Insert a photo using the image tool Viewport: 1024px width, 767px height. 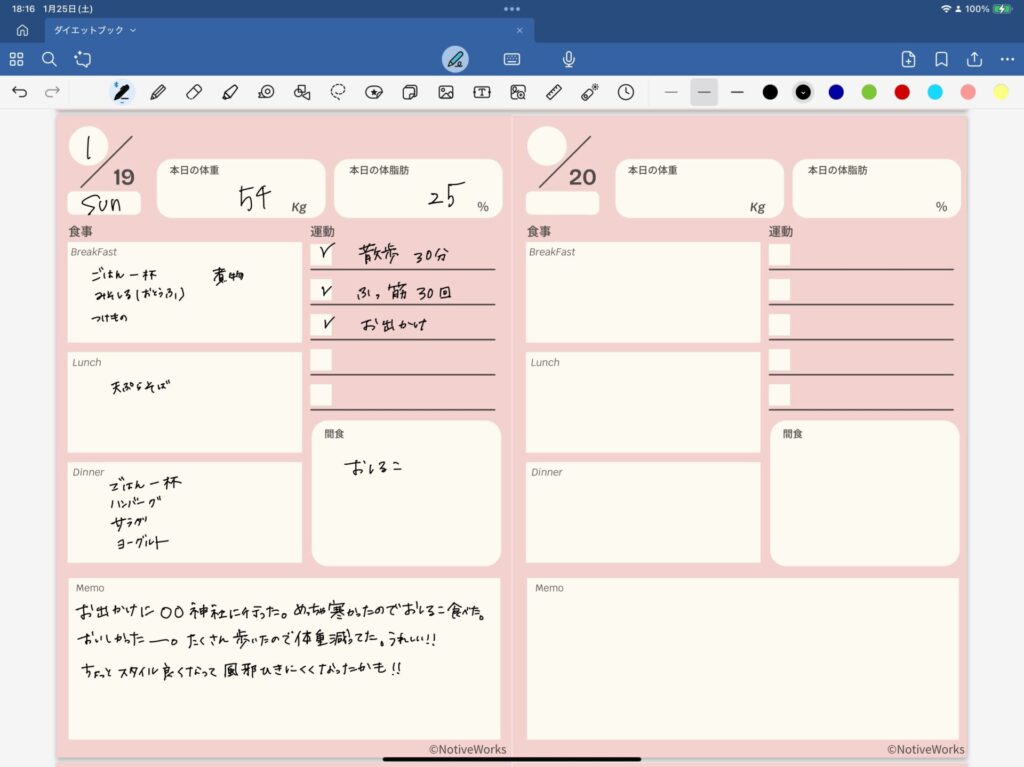pos(445,92)
